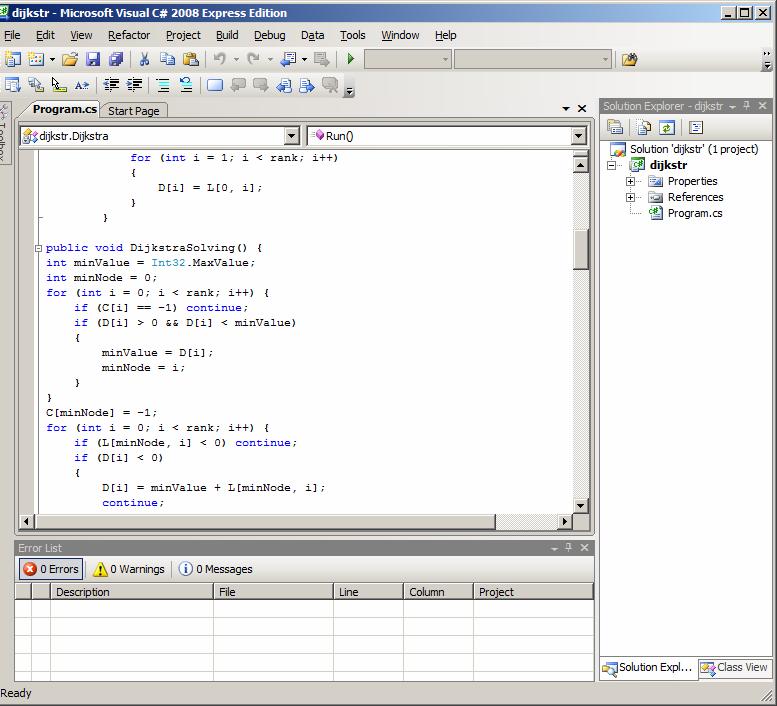Click the Display Word Completion icon

tap(82, 85)
